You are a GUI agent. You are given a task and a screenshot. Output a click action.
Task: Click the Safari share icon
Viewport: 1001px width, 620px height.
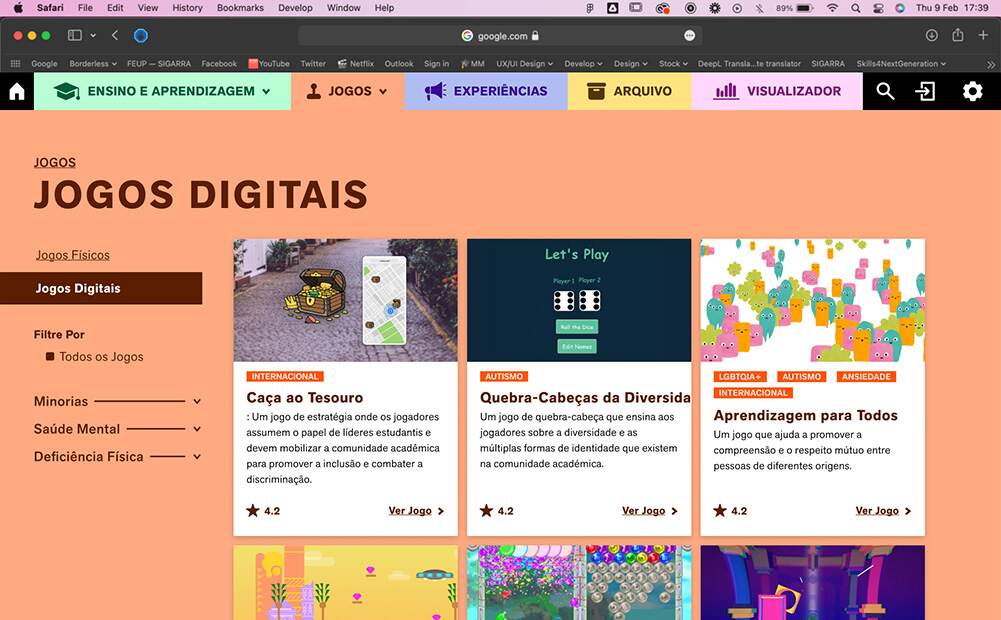coord(957,36)
